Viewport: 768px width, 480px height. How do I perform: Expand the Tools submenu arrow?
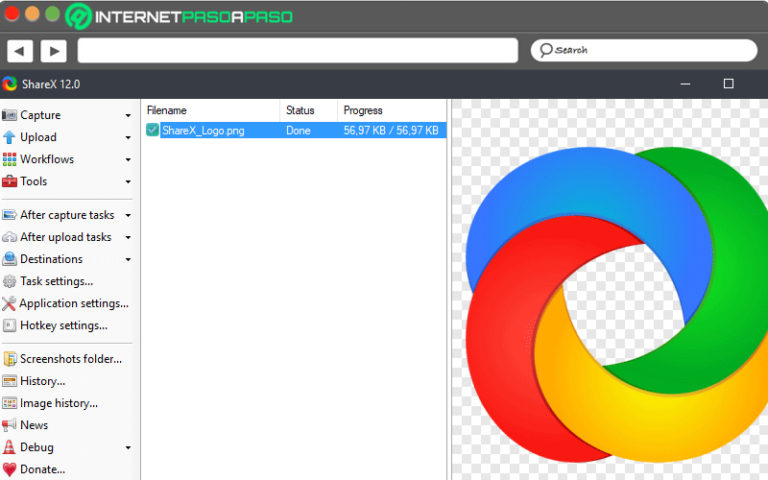click(128, 182)
